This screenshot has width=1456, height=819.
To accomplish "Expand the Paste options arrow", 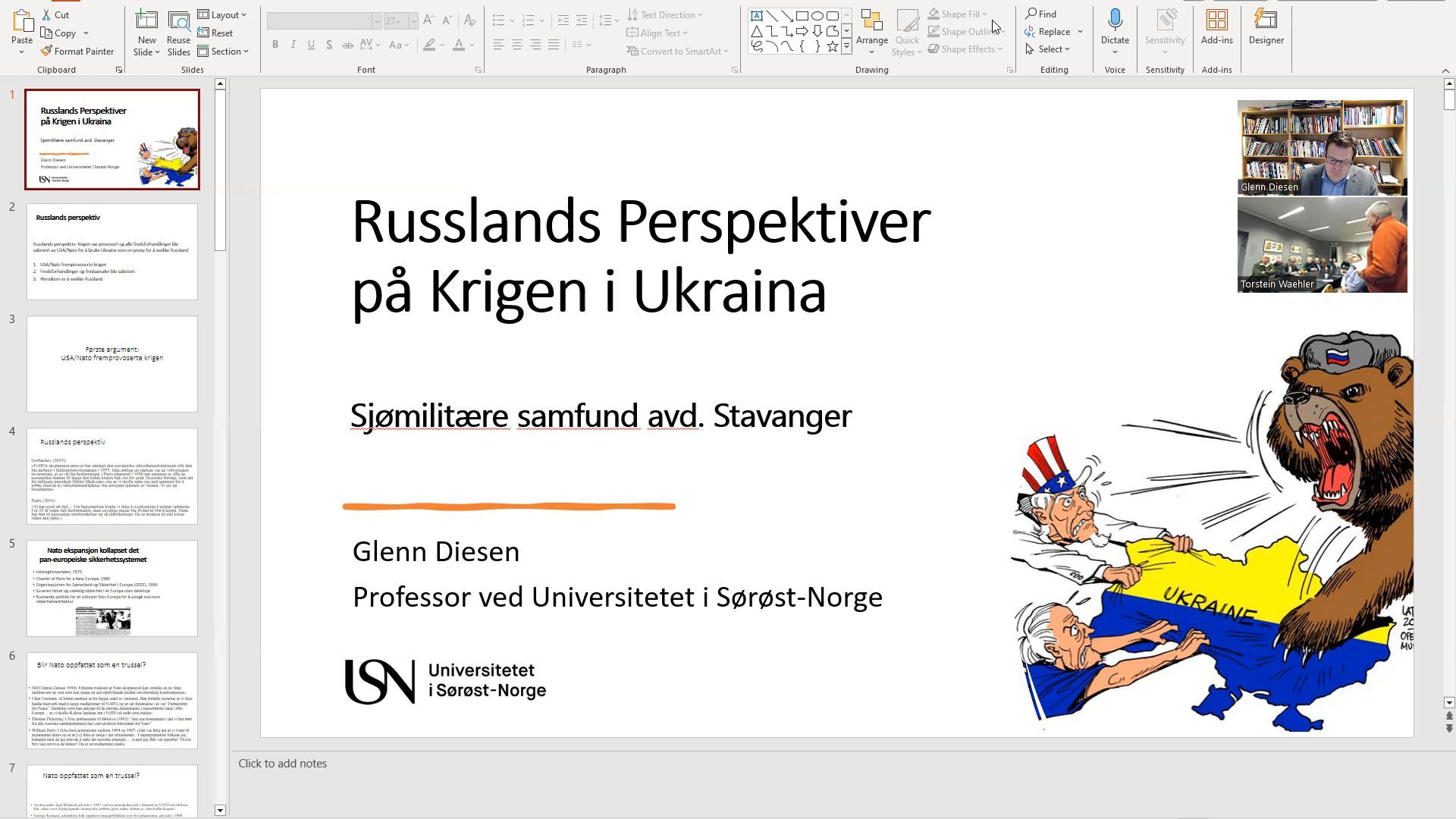I will [x=22, y=52].
